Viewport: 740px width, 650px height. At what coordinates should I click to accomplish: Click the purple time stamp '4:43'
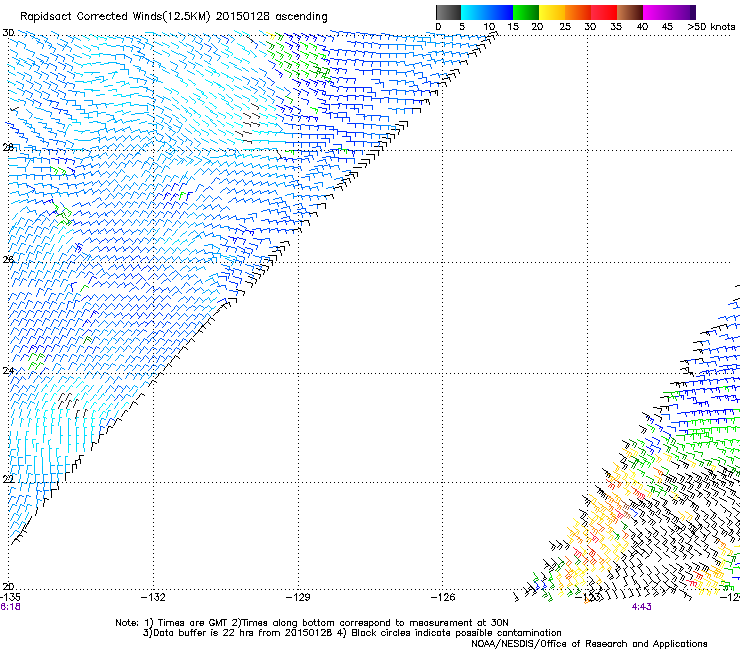(x=641, y=607)
